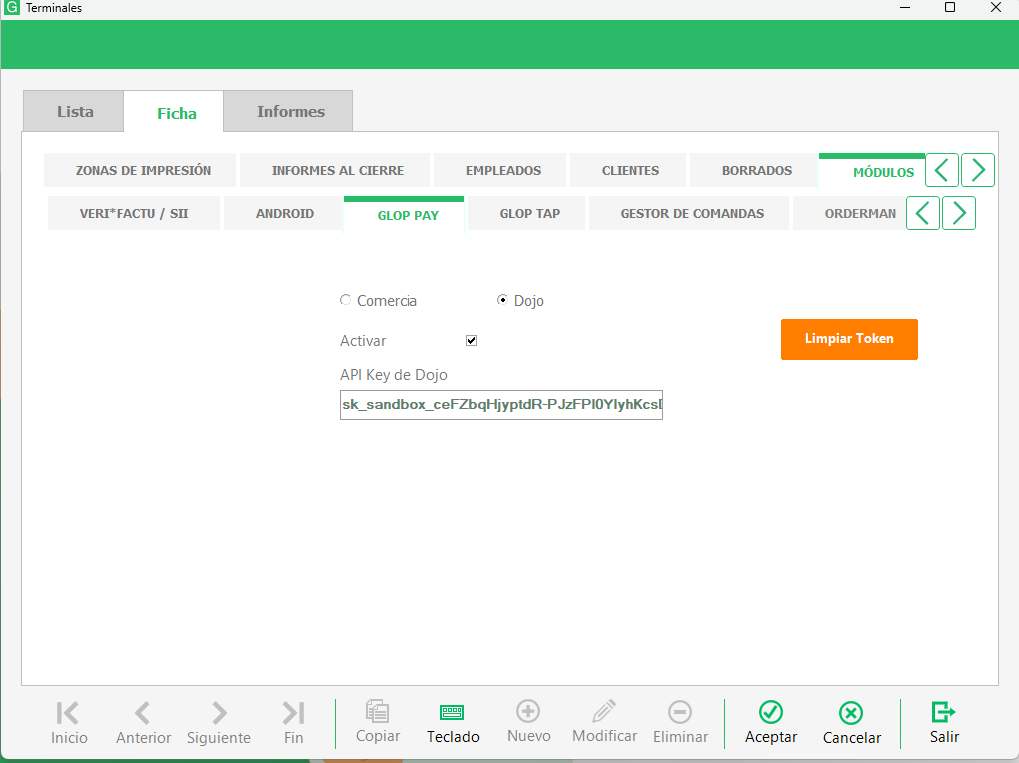Exit the window with Salir

click(x=944, y=723)
